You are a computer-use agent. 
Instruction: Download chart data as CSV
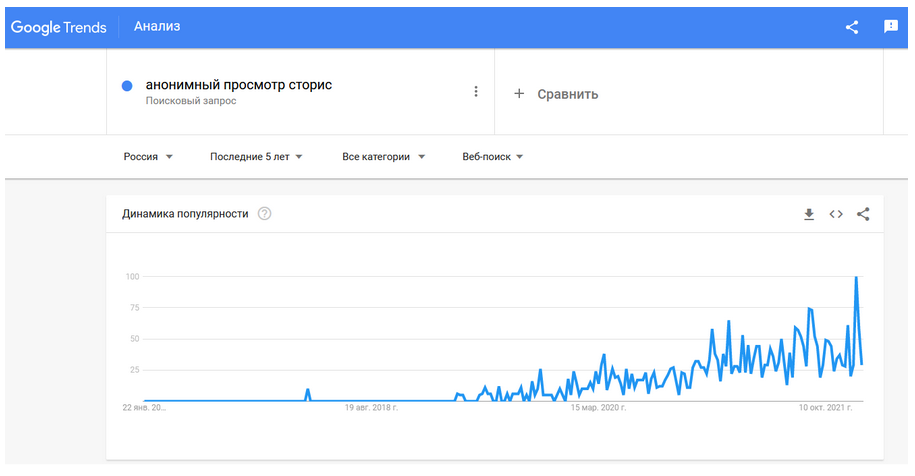809,214
